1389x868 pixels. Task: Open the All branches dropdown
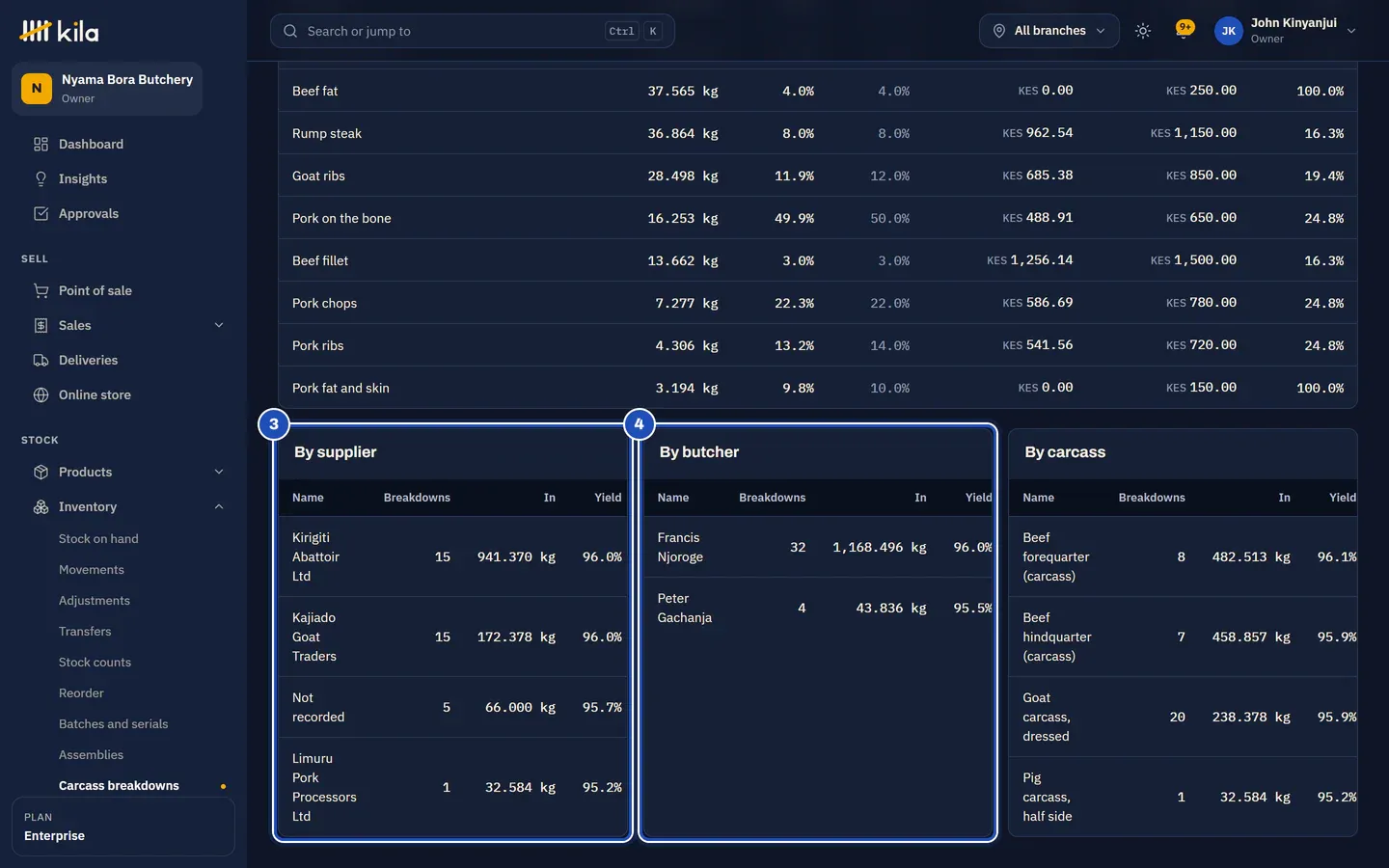1049,31
